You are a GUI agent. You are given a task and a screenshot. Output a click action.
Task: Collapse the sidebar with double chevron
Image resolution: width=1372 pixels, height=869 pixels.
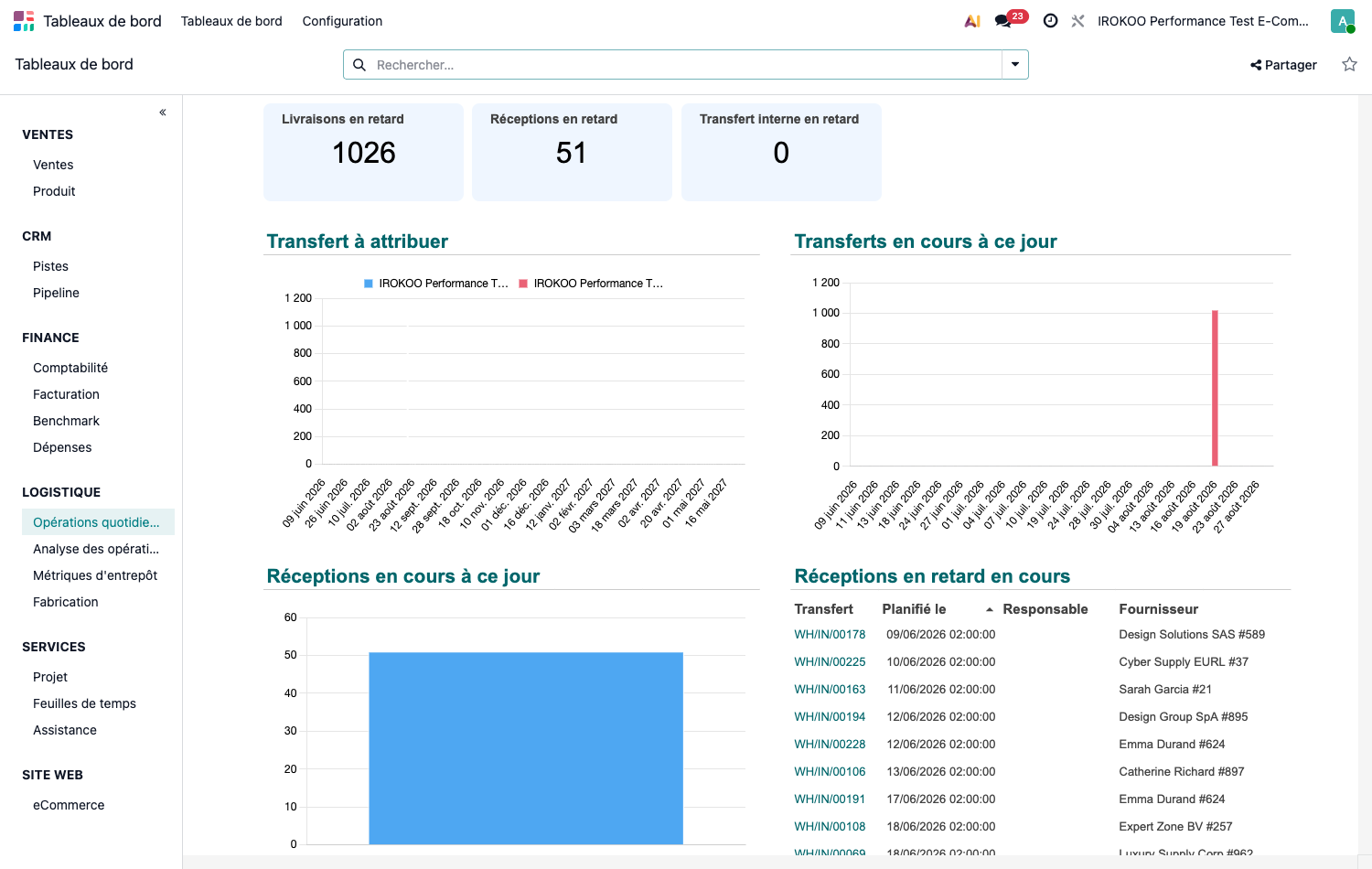coord(163,113)
